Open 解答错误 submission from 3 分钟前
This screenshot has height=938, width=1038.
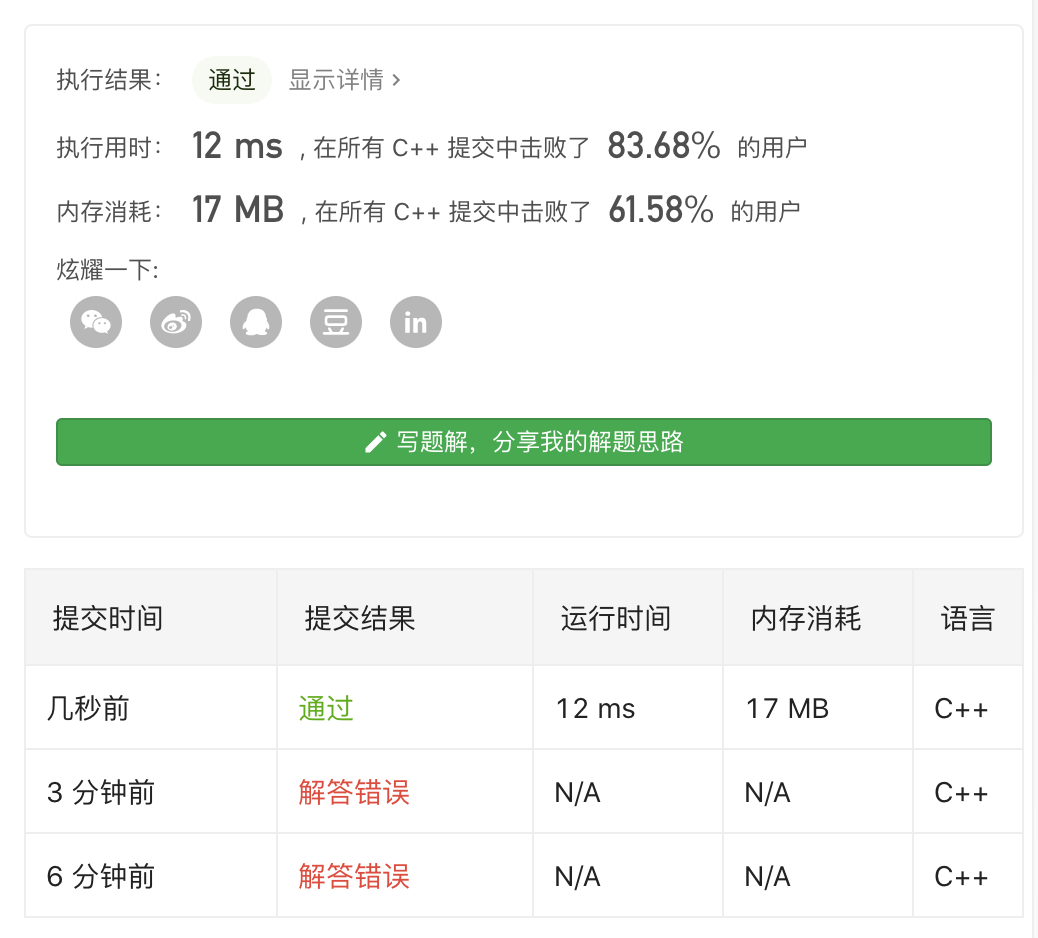click(x=354, y=793)
